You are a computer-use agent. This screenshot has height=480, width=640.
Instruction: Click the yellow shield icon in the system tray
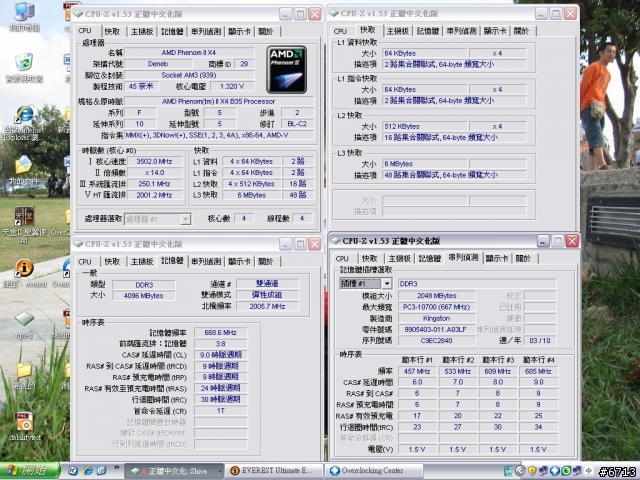(532, 471)
